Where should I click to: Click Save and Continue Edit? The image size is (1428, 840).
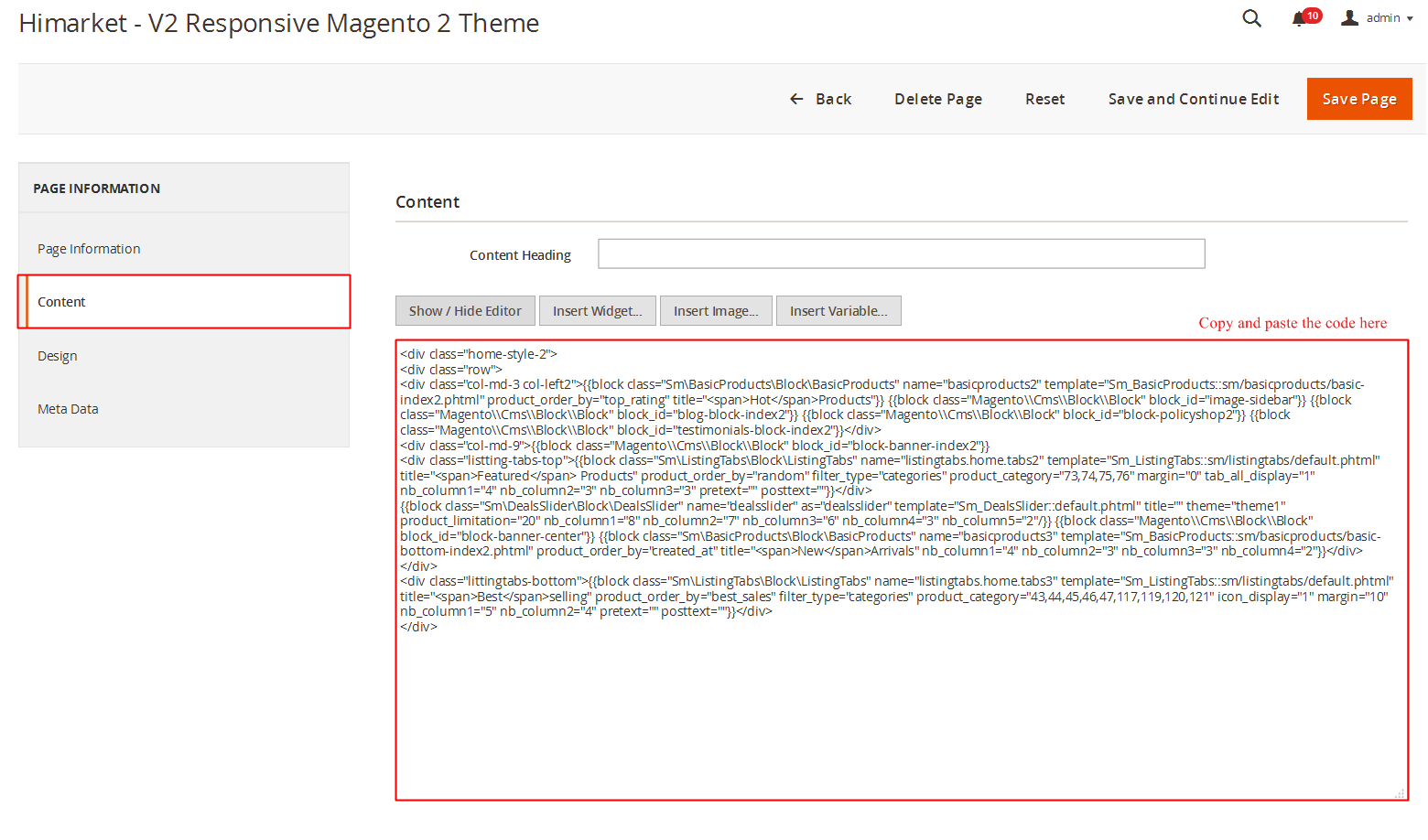pos(1194,99)
